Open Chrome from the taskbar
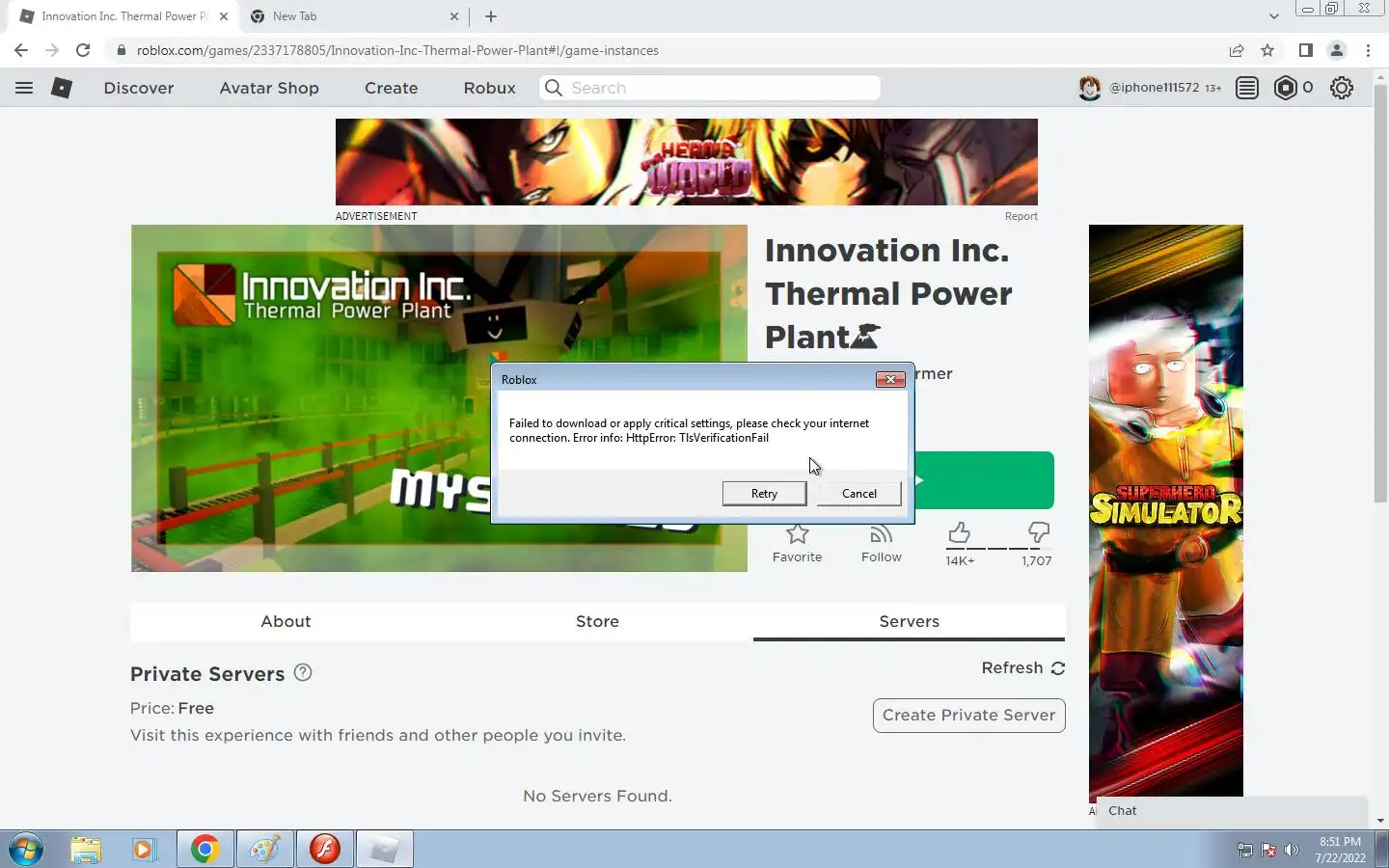Image resolution: width=1389 pixels, height=868 pixels. pos(204,850)
